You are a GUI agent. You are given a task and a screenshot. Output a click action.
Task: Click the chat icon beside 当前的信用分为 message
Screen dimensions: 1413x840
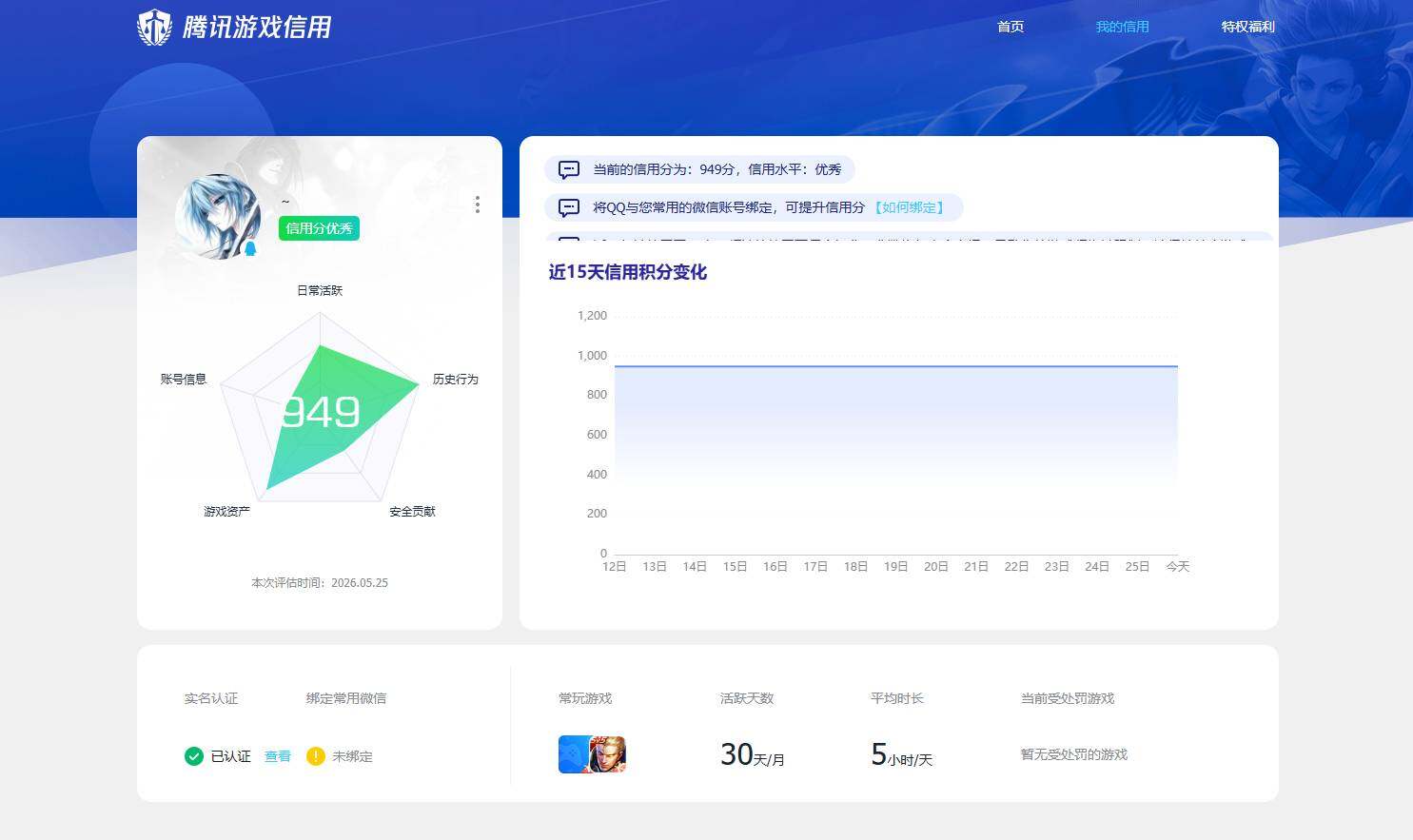tap(569, 169)
